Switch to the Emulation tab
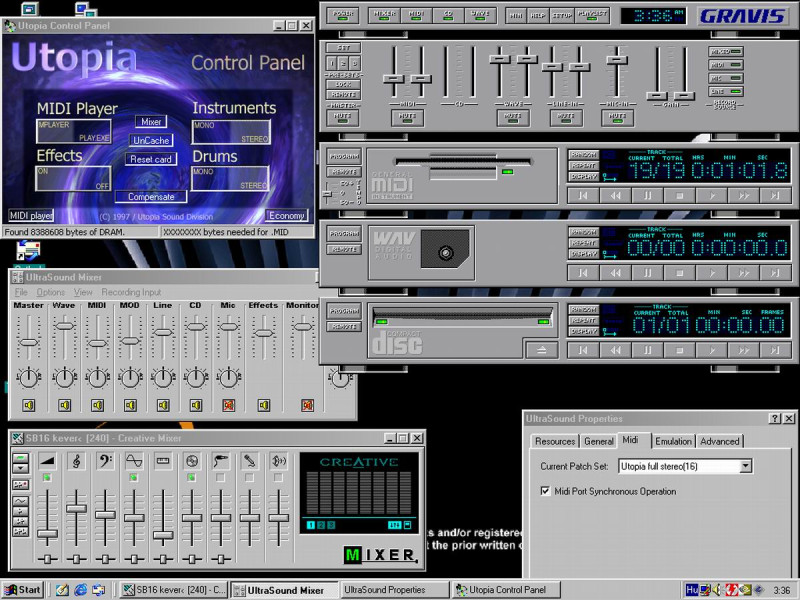The height and width of the screenshot is (600, 800). [x=673, y=441]
